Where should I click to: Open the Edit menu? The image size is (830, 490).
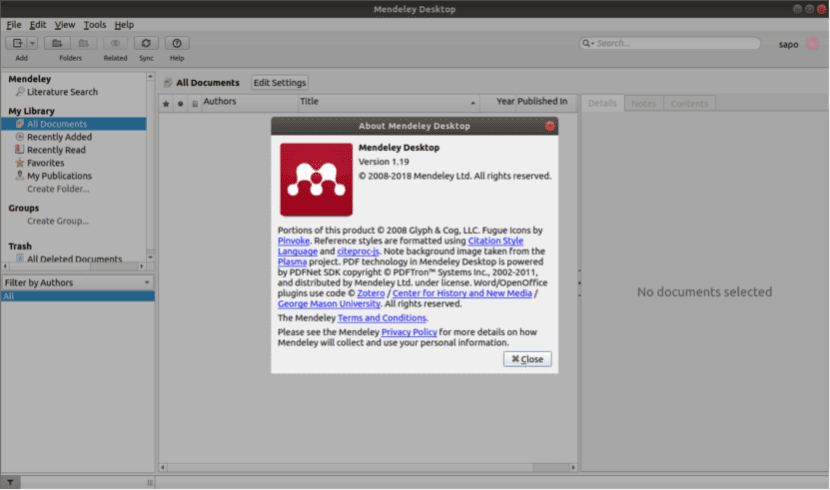38,25
